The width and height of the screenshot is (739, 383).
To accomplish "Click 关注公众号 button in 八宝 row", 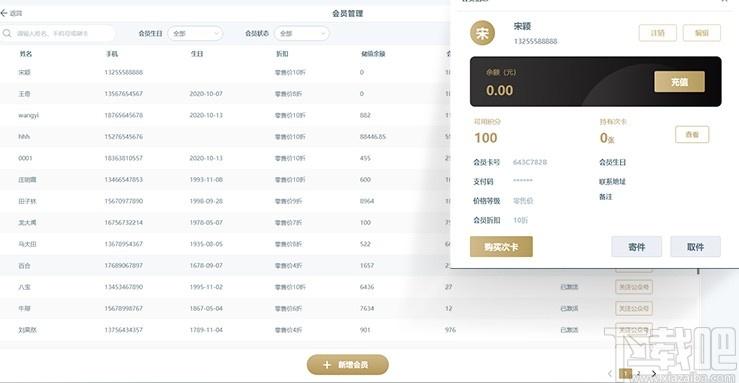I will pyautogui.click(x=634, y=287).
